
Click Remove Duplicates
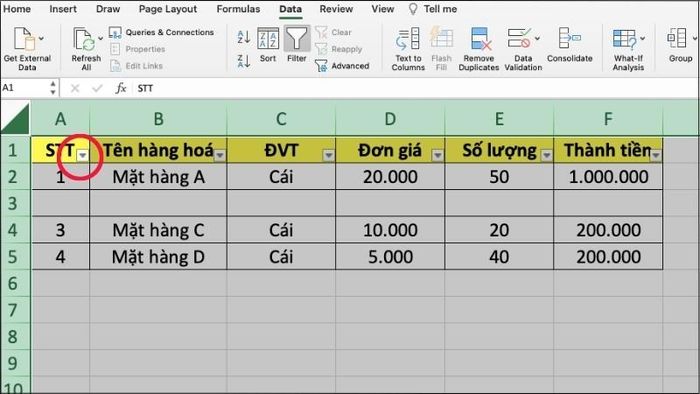479,49
